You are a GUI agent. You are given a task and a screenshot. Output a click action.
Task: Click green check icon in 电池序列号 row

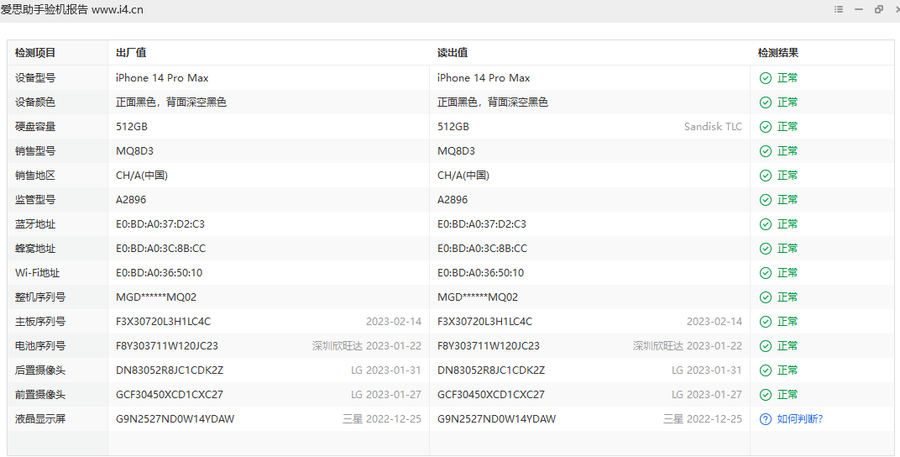pyautogui.click(x=765, y=346)
